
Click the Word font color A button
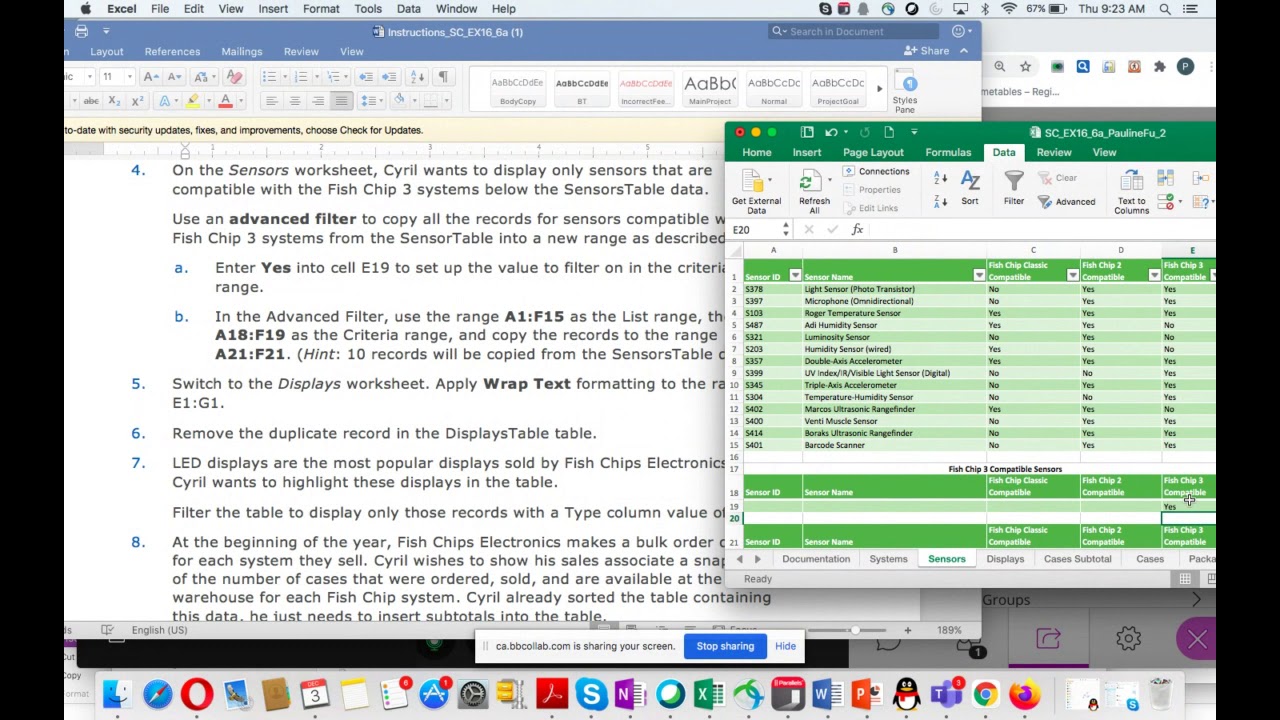225,101
